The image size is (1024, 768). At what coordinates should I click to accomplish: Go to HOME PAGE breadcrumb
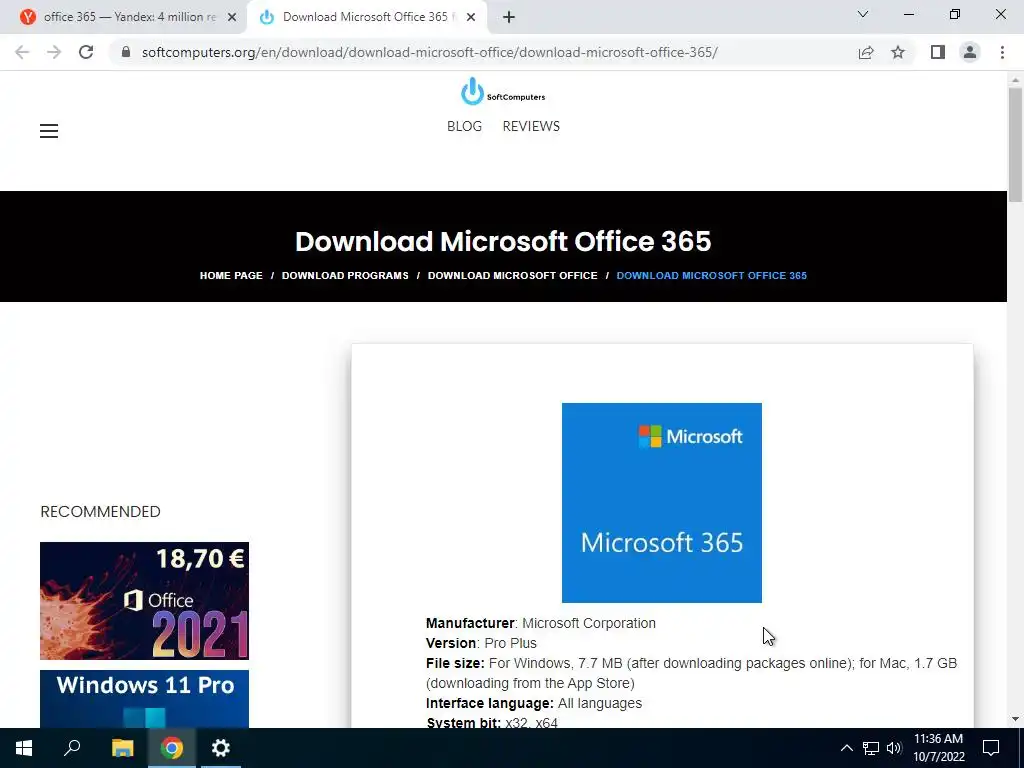coord(231,276)
